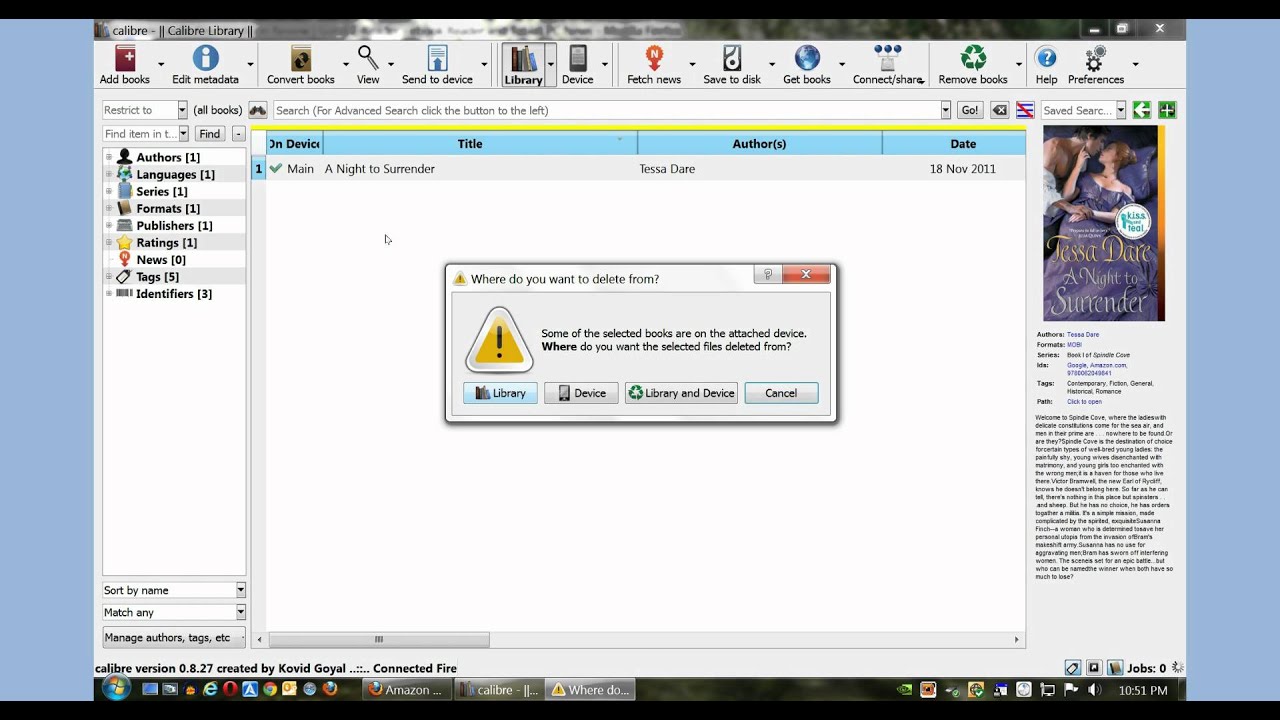This screenshot has width=1280, height=720.
Task: Open the Sort by name dropdown
Action: (x=240, y=590)
